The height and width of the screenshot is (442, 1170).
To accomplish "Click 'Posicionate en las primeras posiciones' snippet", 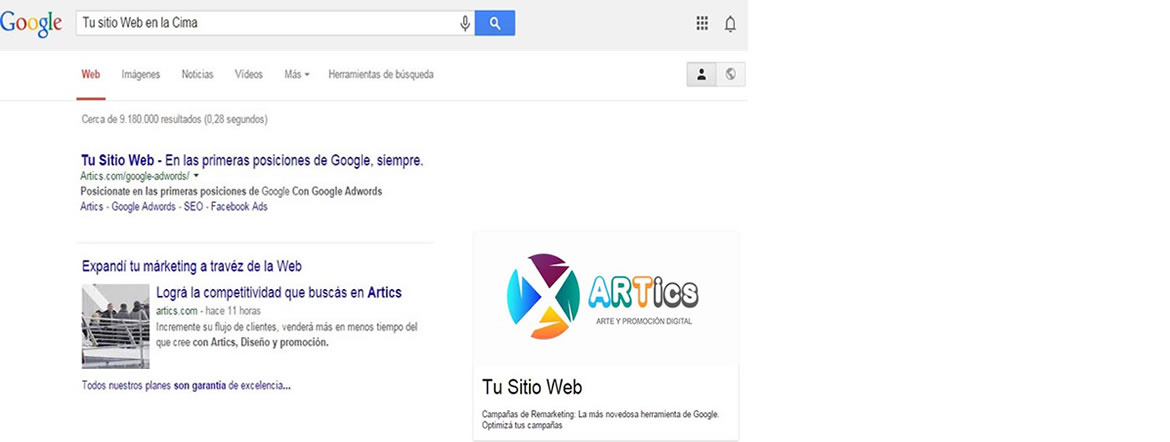I will 231,191.
